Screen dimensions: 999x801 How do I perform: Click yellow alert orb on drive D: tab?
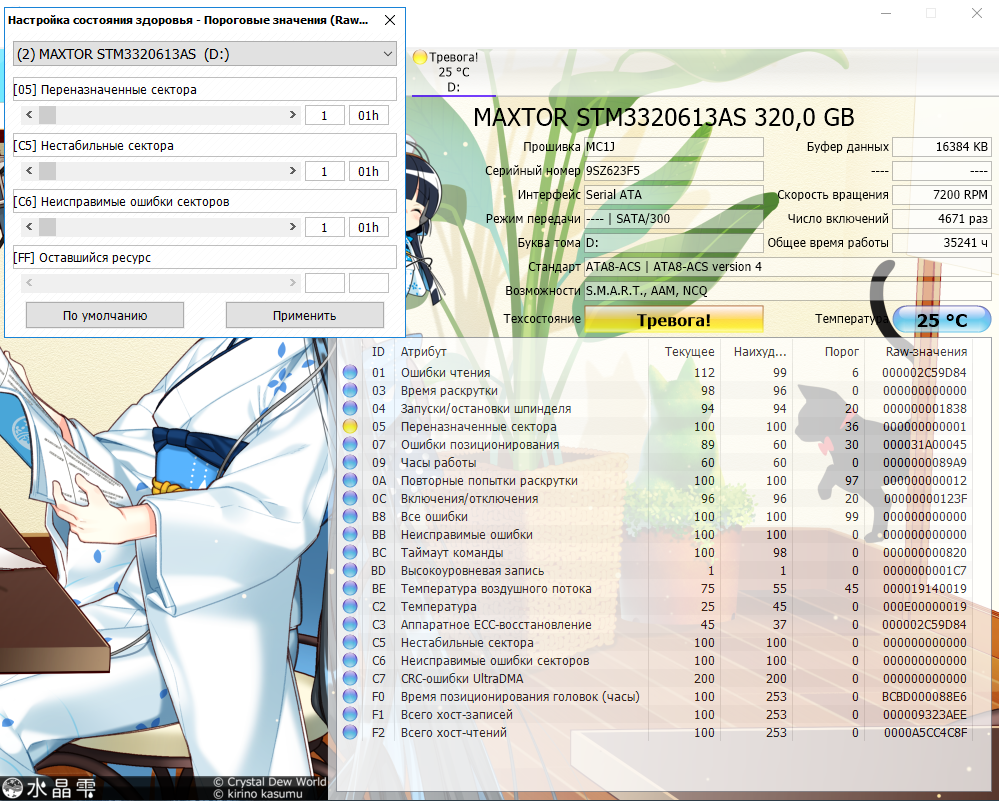(420, 57)
